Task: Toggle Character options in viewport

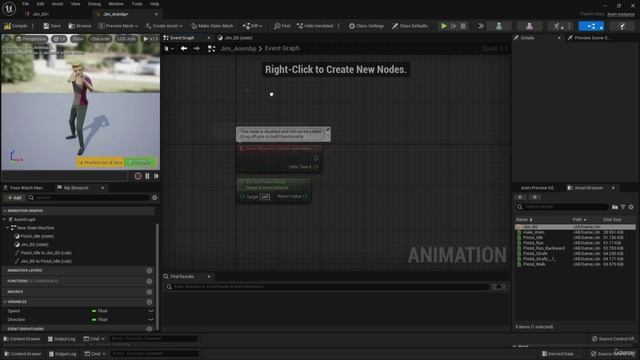Action: click(x=100, y=39)
